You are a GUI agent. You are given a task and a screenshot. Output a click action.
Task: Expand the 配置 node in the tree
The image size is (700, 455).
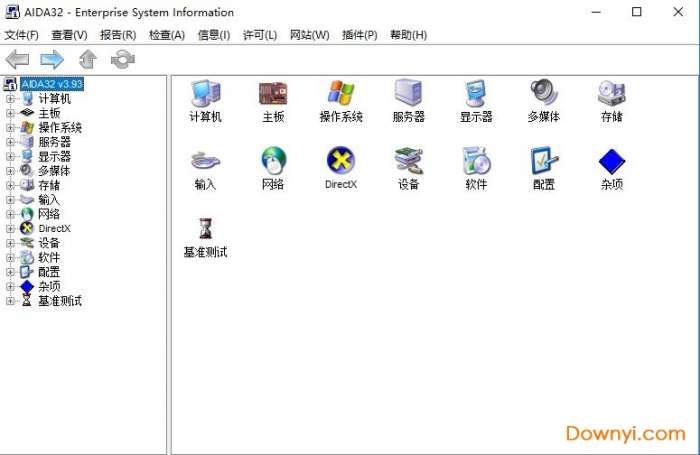tap(10, 271)
